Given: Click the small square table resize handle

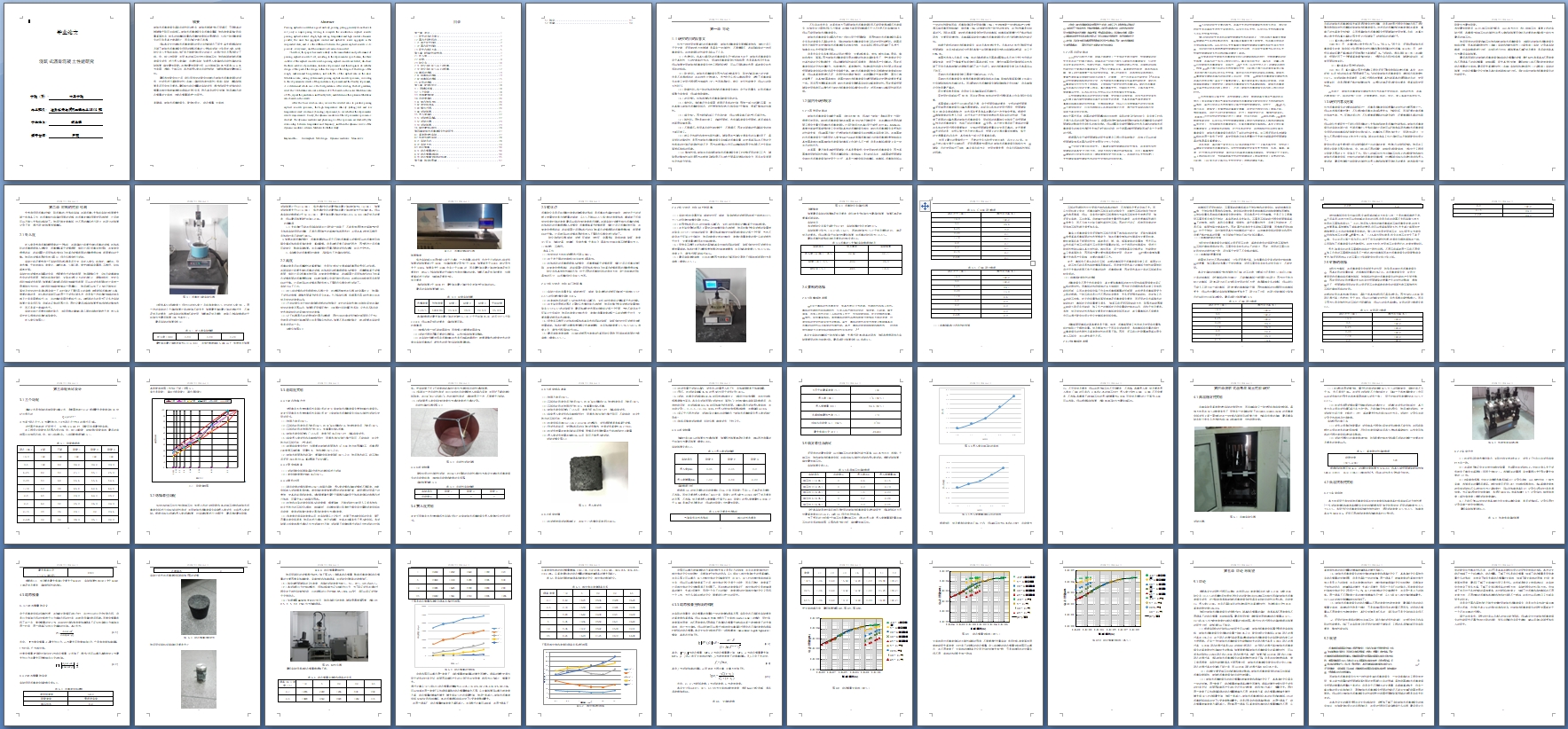Looking at the screenshot, I should (1033, 263).
